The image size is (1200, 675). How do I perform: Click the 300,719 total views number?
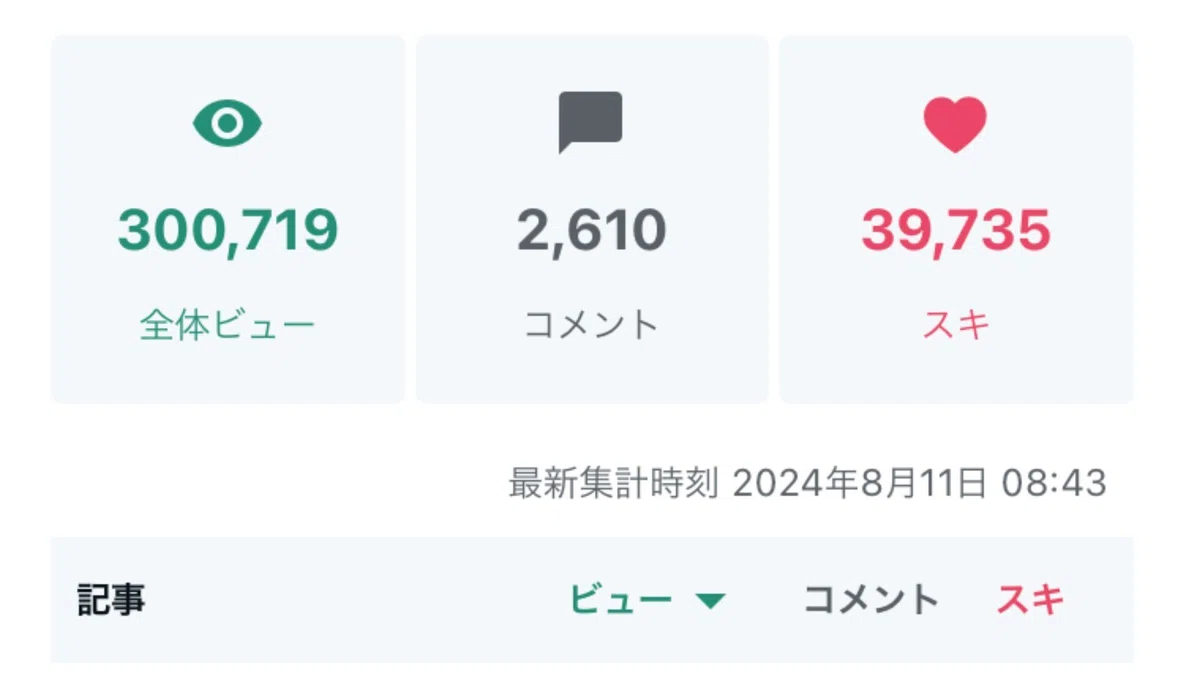[228, 231]
